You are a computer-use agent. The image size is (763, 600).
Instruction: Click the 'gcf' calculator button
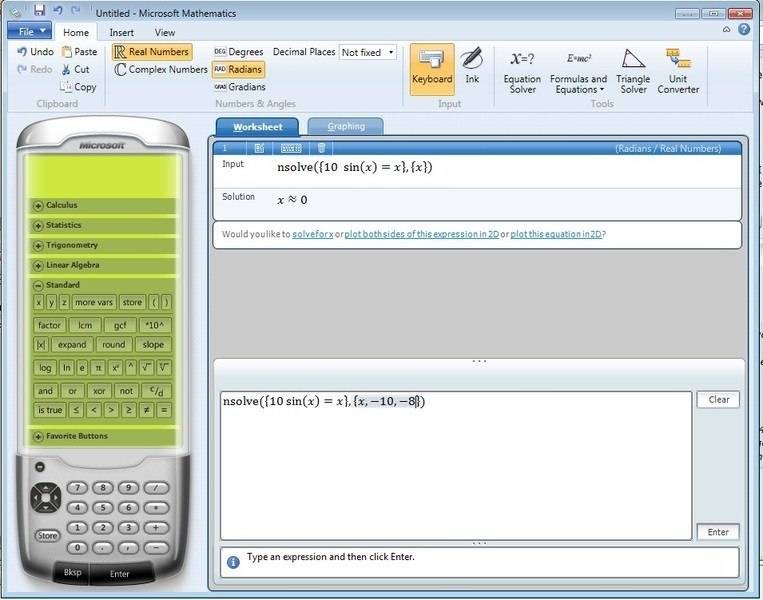120,325
